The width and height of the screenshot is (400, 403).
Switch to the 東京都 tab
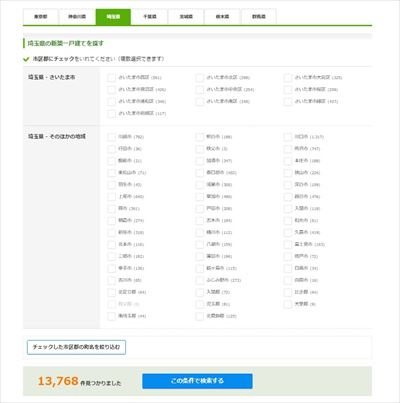(x=41, y=17)
